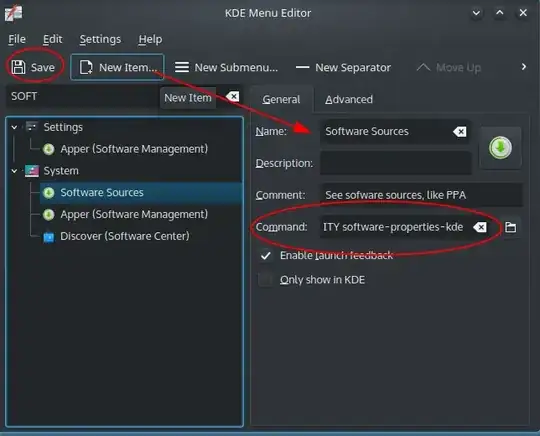Clear the Command field text

pyautogui.click(x=480, y=227)
